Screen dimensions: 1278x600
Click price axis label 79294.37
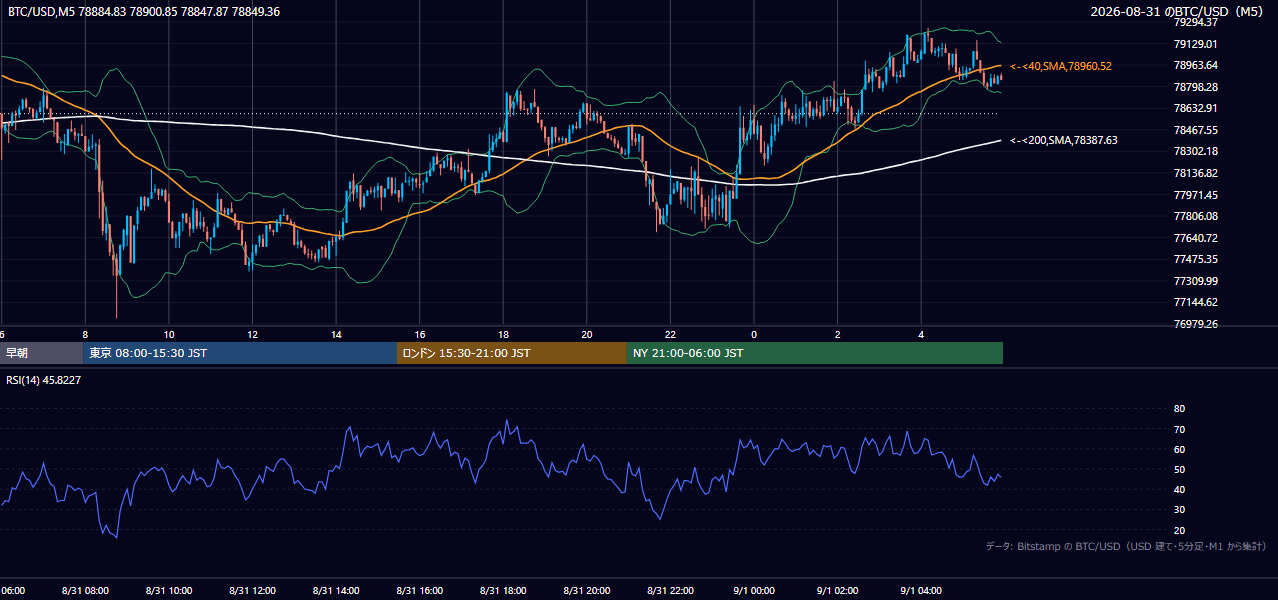1195,22
